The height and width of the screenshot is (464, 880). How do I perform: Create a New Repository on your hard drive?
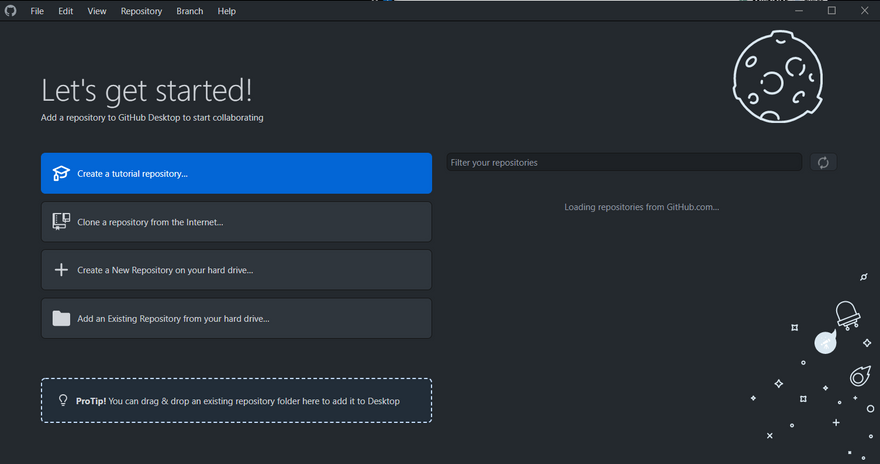[x=236, y=270]
